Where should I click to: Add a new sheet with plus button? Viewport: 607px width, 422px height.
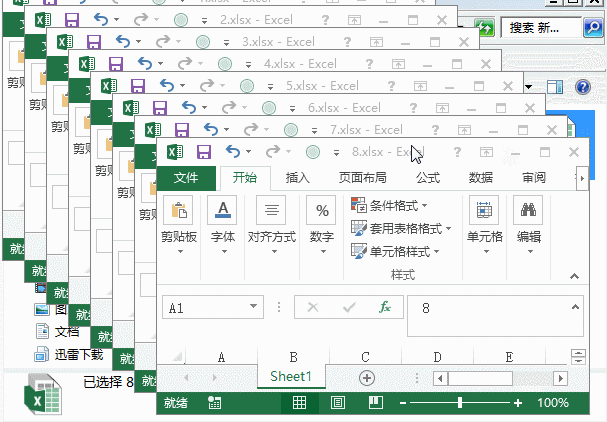[x=367, y=378]
